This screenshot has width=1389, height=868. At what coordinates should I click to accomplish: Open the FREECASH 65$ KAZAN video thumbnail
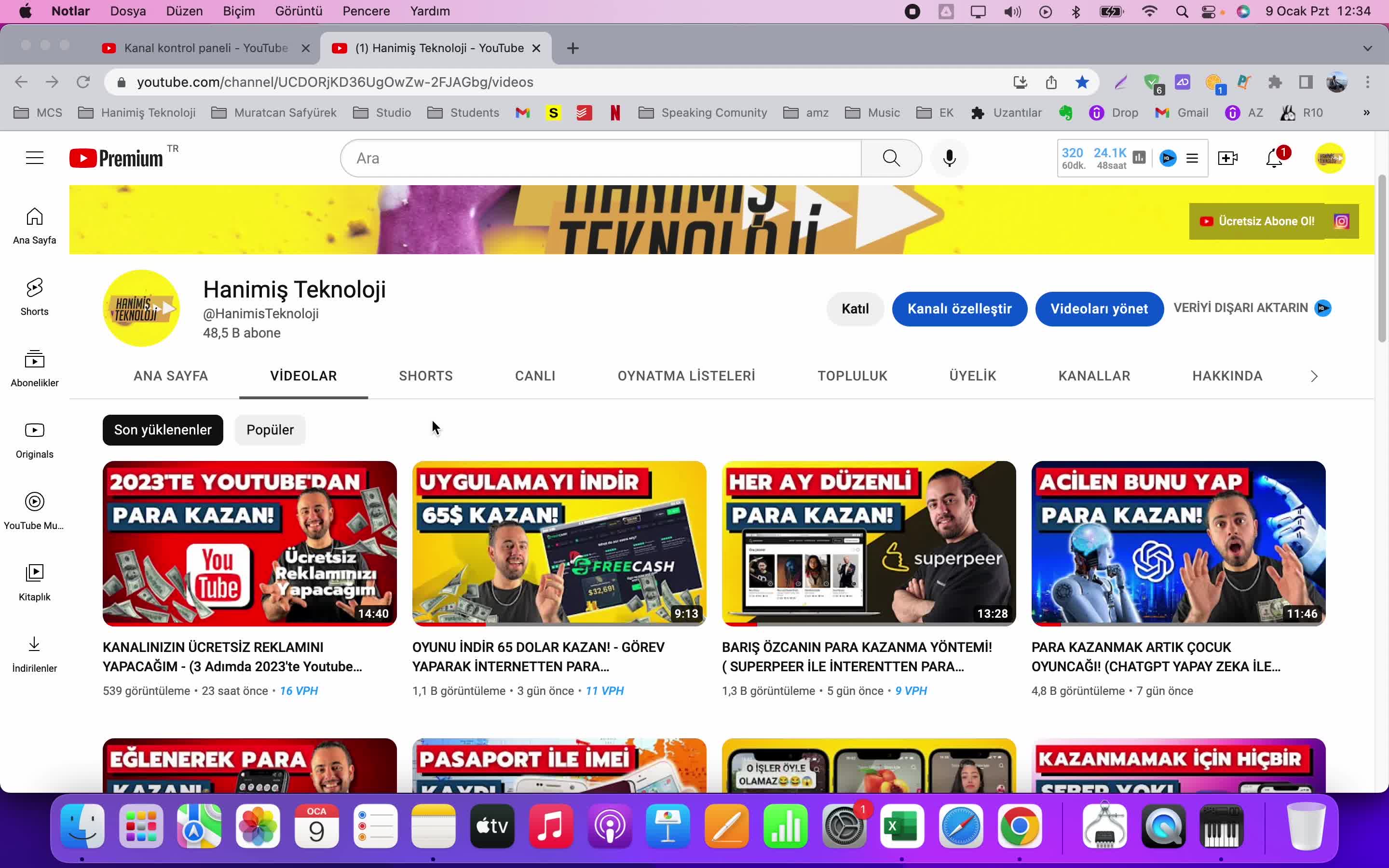point(559,543)
